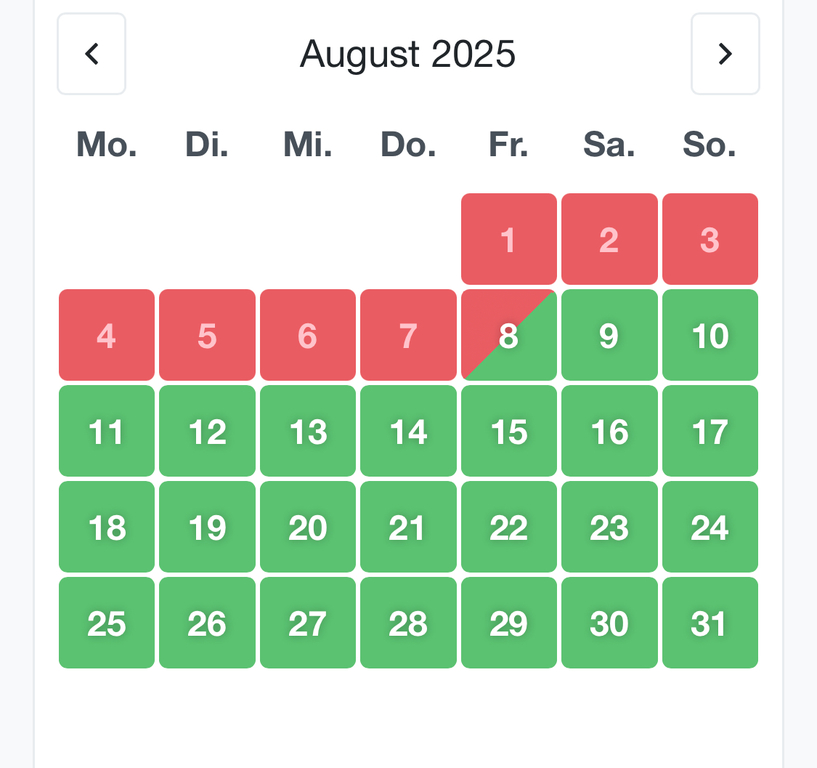The height and width of the screenshot is (768, 817).
Task: Pick available date August 9
Action: (x=609, y=335)
